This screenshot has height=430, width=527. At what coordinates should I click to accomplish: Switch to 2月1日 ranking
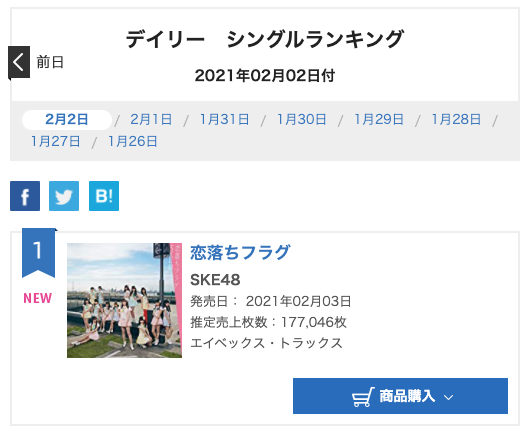151,120
